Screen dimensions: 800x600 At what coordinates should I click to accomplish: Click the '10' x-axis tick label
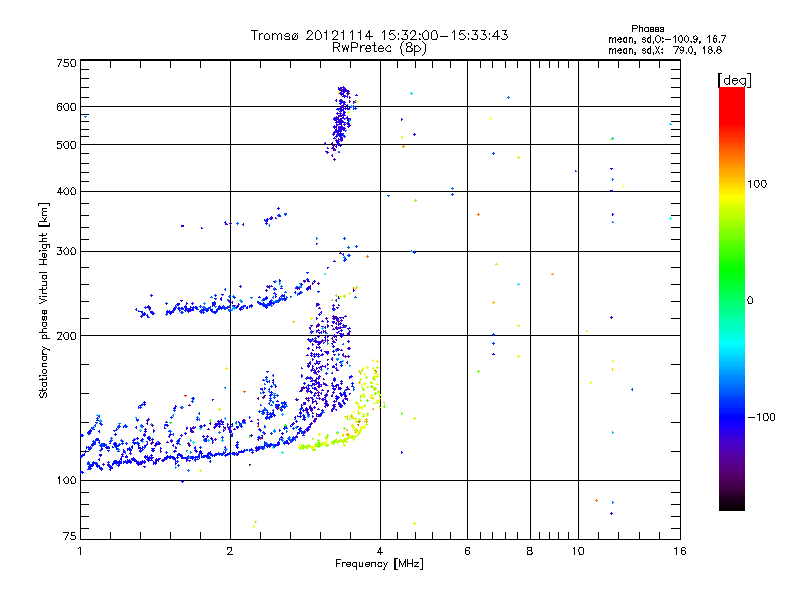pyautogui.click(x=578, y=551)
